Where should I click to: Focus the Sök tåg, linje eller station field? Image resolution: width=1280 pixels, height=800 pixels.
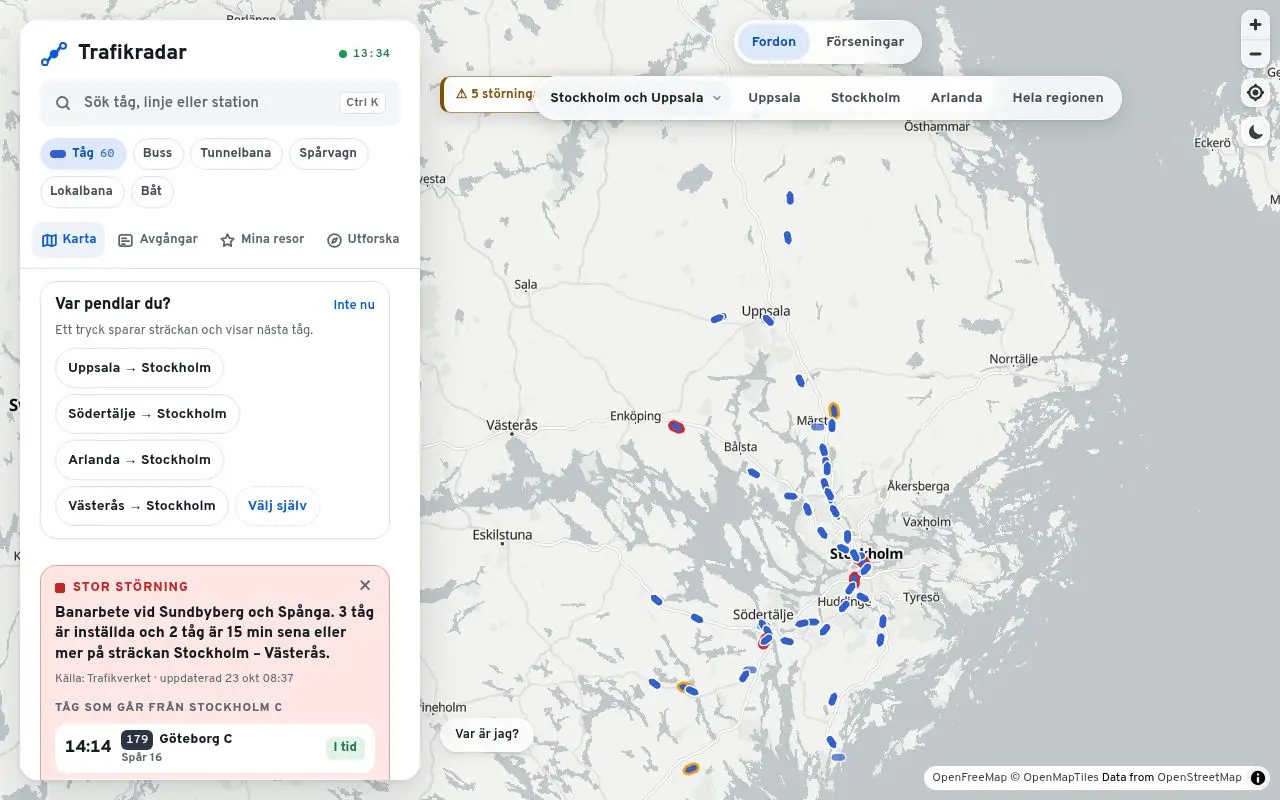coord(220,103)
